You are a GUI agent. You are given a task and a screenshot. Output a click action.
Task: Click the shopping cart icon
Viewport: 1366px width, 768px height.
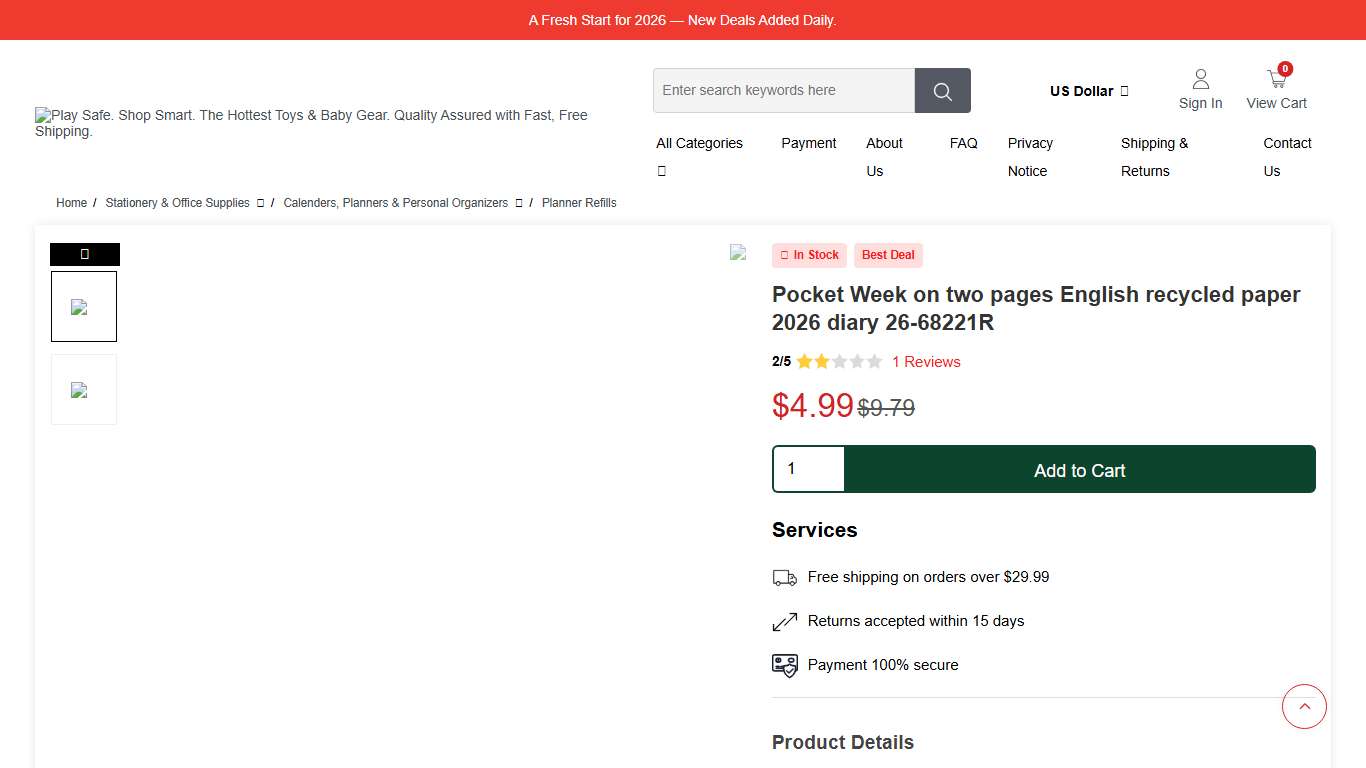tap(1276, 77)
